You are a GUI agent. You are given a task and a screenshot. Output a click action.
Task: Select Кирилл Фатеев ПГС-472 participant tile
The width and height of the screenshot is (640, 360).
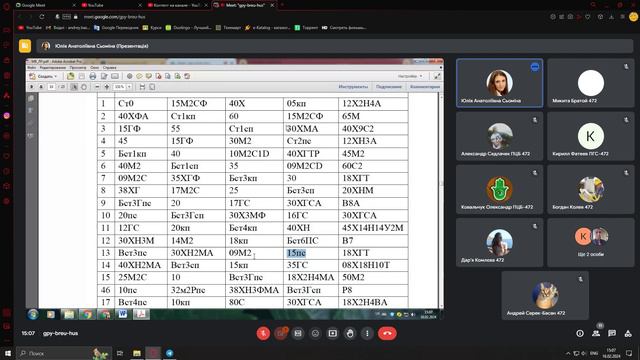pyautogui.click(x=591, y=136)
